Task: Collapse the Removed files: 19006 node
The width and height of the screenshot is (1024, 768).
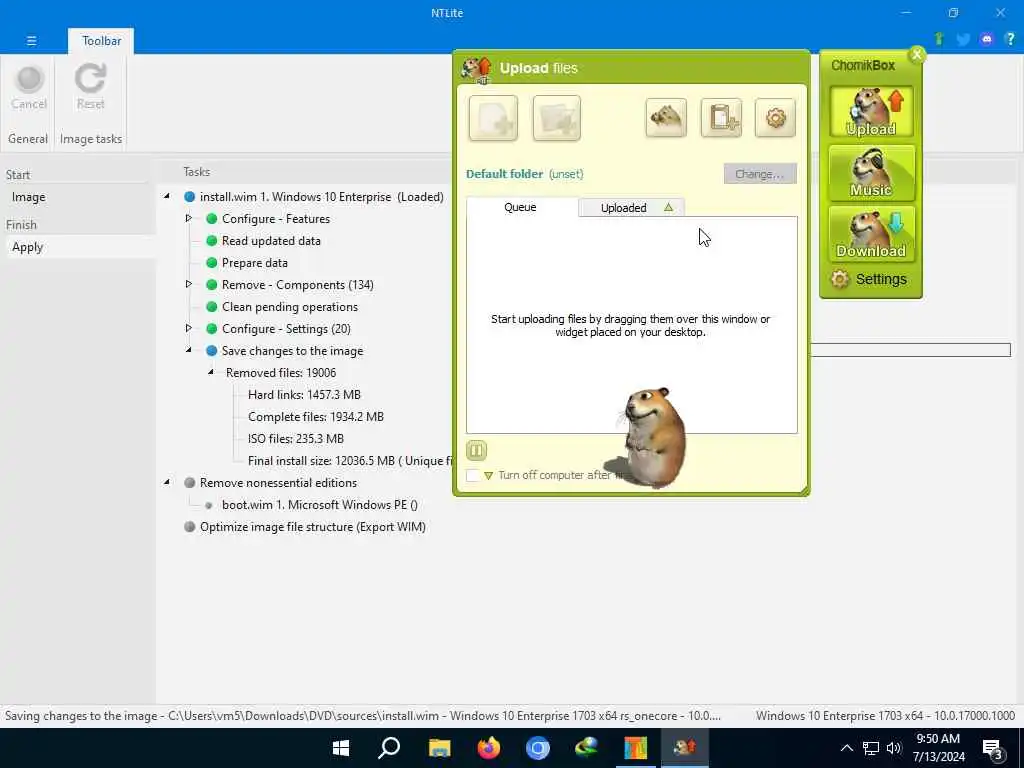Action: [x=211, y=372]
